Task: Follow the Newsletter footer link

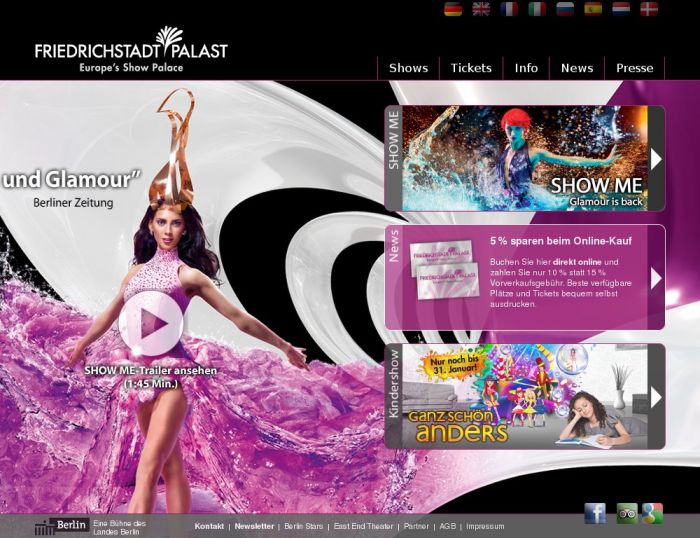Action: coord(254,526)
